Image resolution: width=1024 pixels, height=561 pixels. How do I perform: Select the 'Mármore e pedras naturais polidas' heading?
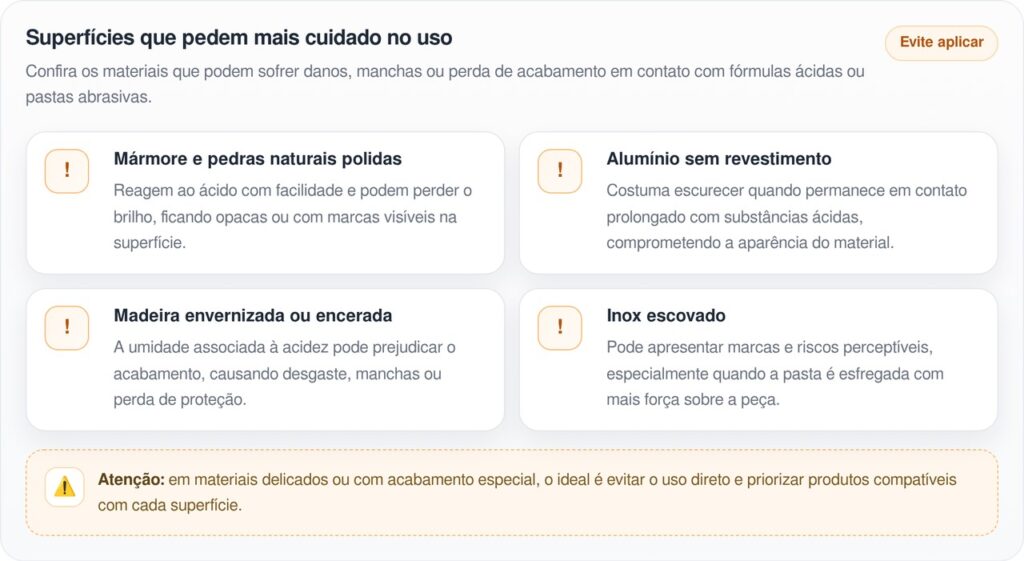click(x=258, y=159)
